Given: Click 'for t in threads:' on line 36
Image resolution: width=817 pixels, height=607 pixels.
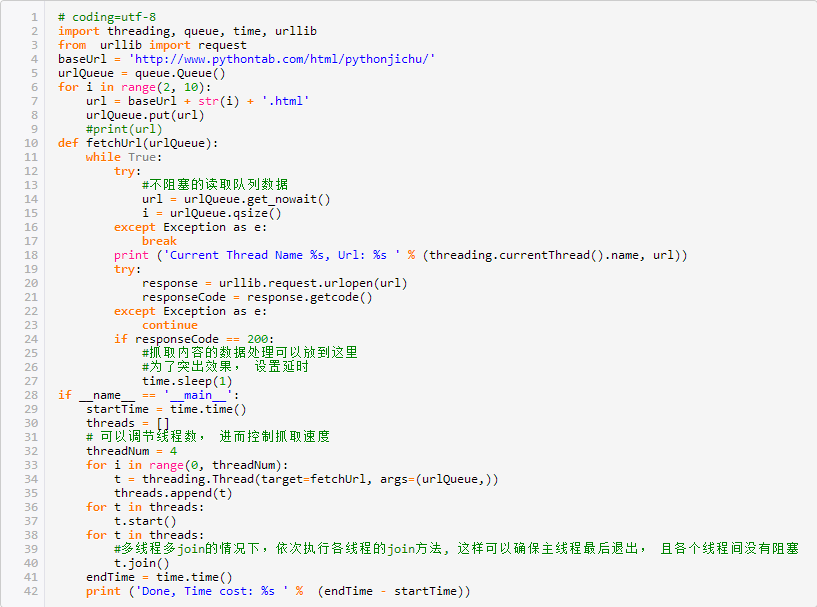Looking at the screenshot, I should pyautogui.click(x=145, y=507).
